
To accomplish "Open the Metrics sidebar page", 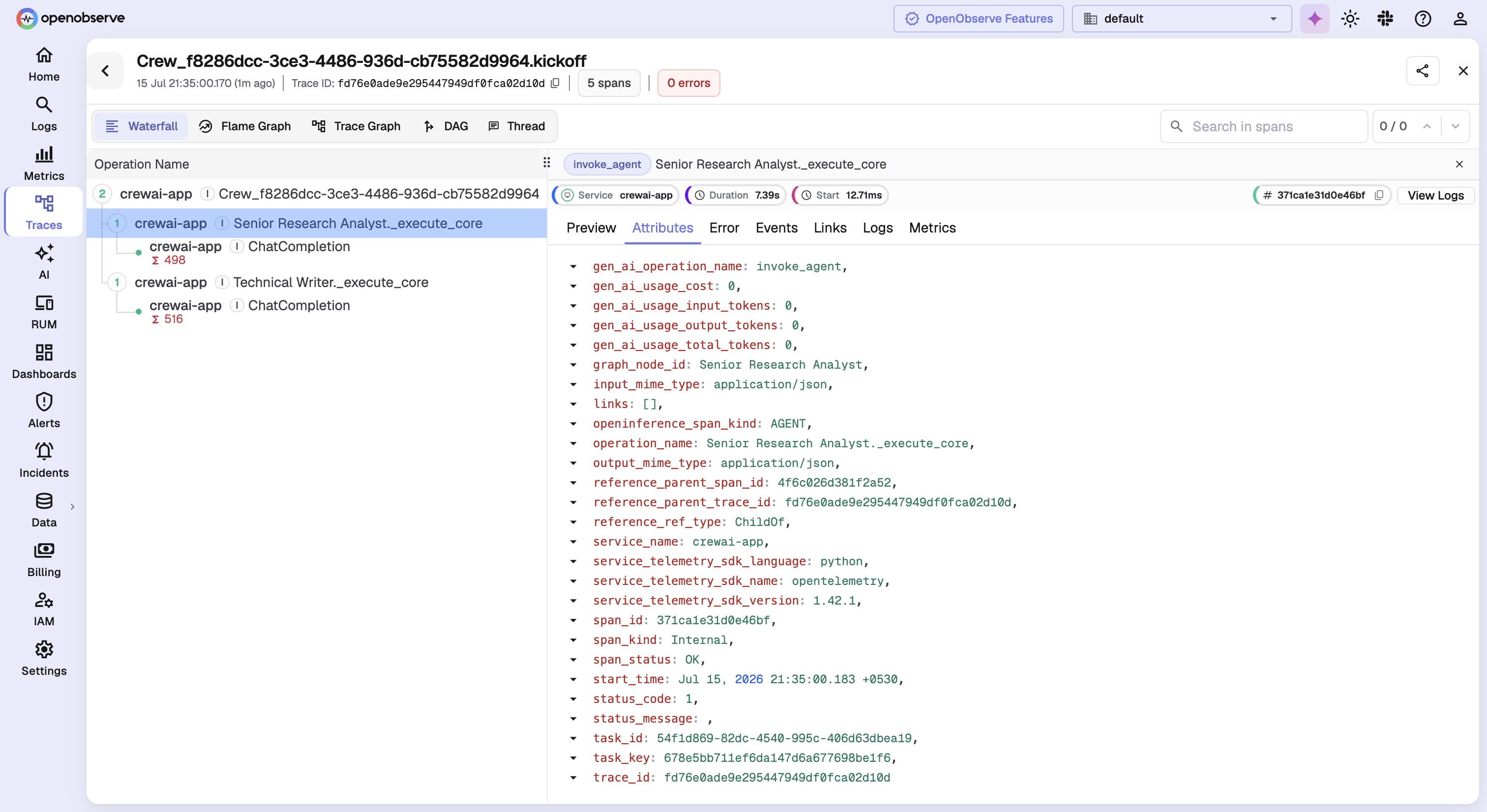I will tap(44, 164).
